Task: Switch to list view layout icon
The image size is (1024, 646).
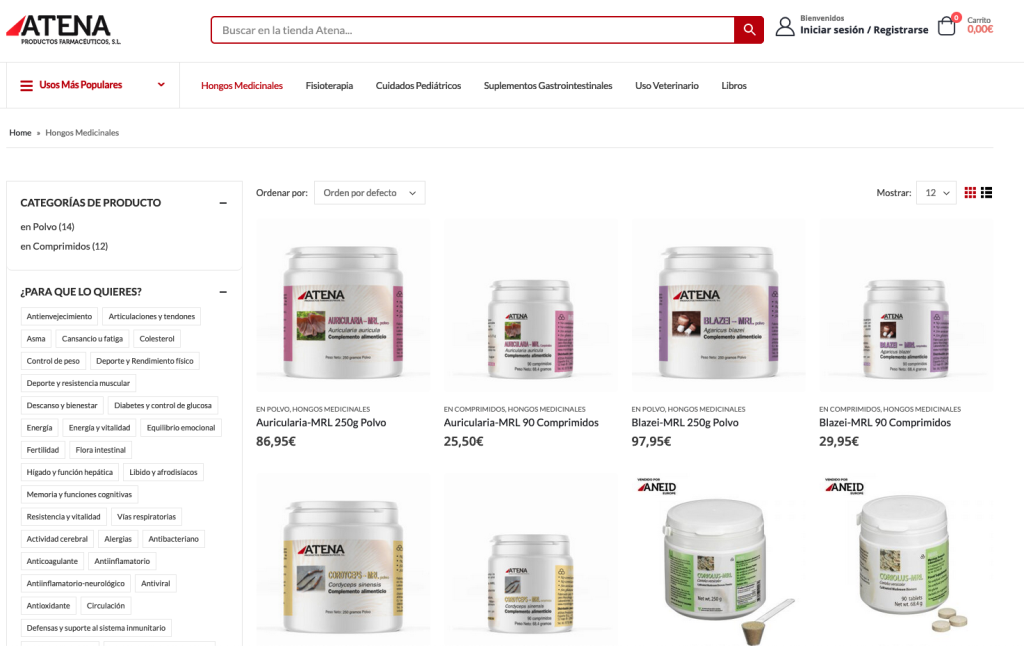Action: pyautogui.click(x=987, y=193)
